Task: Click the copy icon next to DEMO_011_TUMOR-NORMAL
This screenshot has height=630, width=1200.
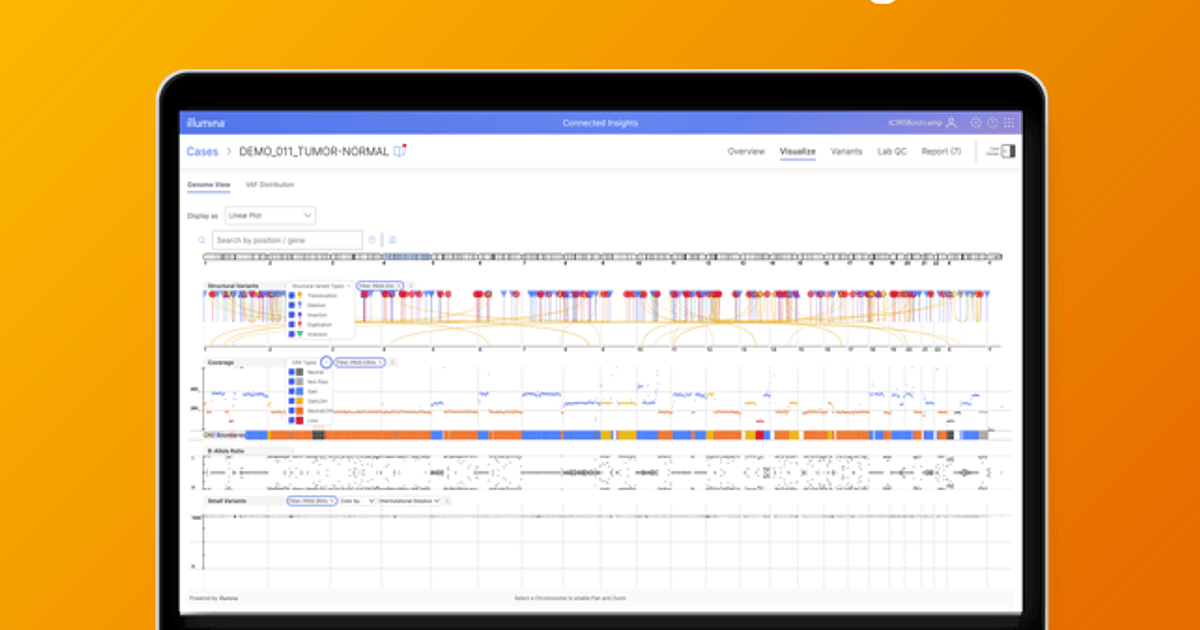Action: click(399, 150)
